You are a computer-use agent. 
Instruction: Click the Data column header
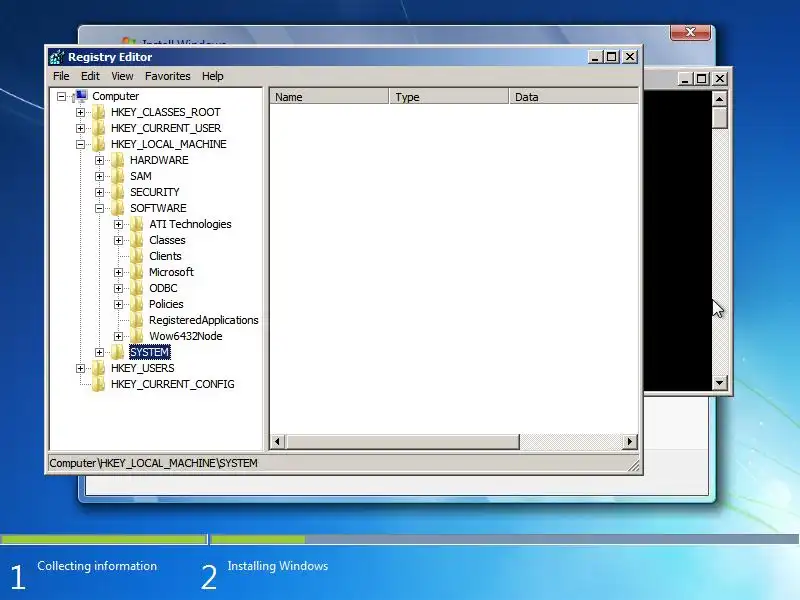point(573,97)
